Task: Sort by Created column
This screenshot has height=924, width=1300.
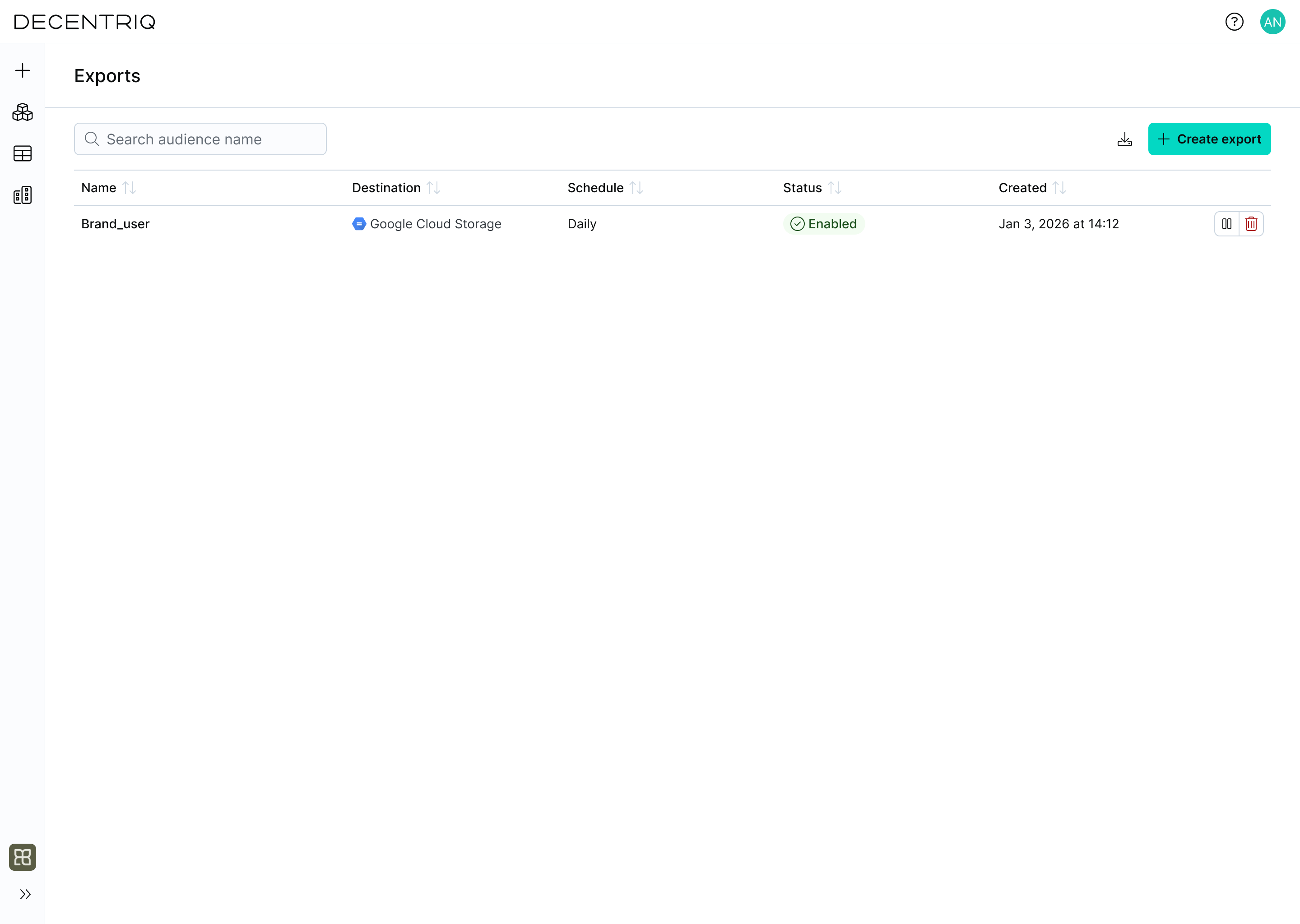Action: pyautogui.click(x=1059, y=188)
